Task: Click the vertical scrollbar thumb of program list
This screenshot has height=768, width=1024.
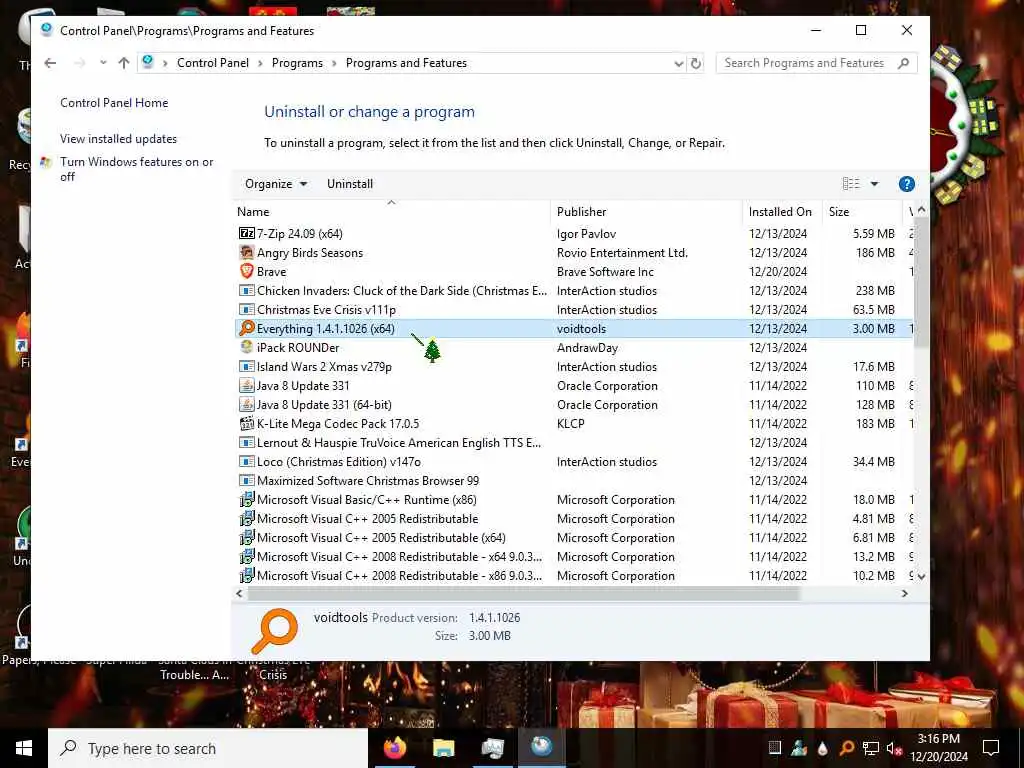Action: (921, 282)
